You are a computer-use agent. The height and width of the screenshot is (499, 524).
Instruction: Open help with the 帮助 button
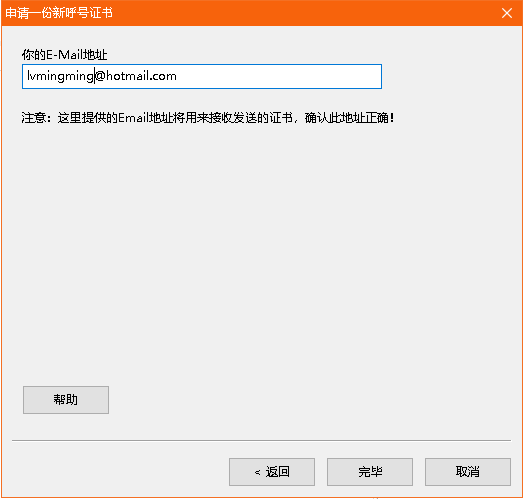pyautogui.click(x=66, y=400)
